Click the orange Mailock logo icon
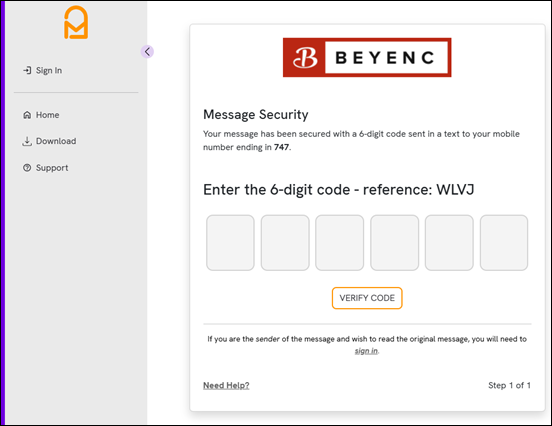The height and width of the screenshot is (426, 552). point(76,22)
